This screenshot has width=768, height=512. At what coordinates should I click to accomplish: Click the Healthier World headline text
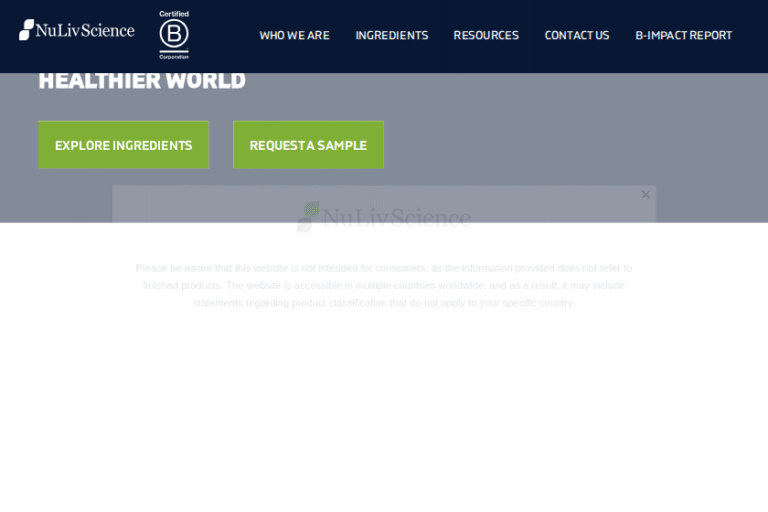pyautogui.click(x=142, y=81)
